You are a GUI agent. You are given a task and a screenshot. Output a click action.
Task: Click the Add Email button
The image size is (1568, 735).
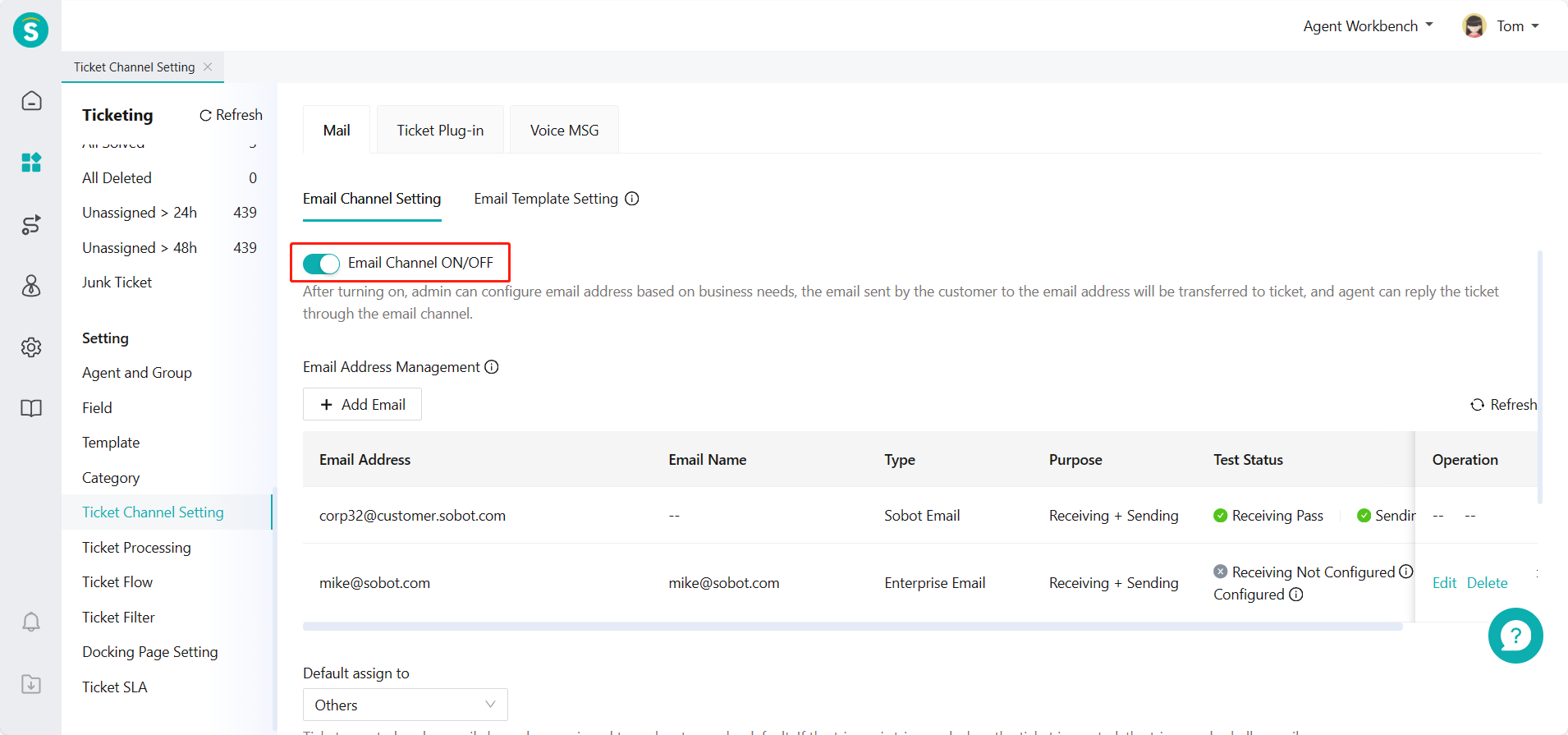click(362, 404)
